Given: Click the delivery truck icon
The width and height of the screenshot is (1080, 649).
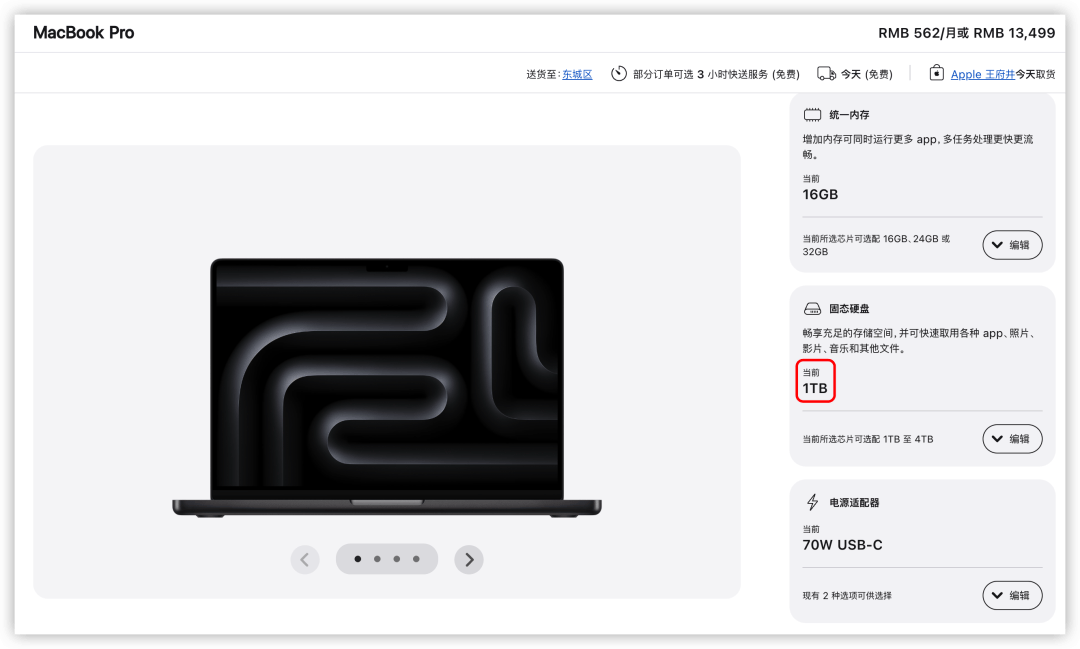Looking at the screenshot, I should (x=826, y=74).
